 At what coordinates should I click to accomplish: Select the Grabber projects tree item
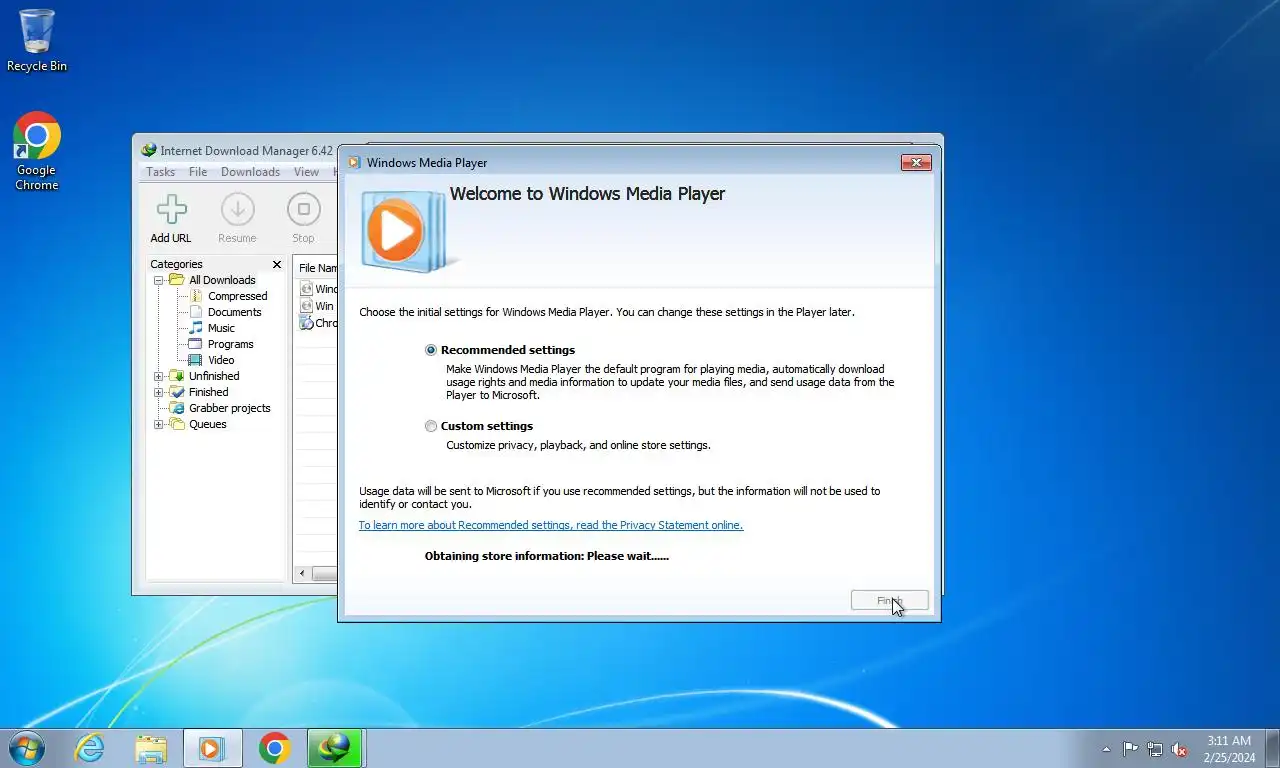coord(229,408)
